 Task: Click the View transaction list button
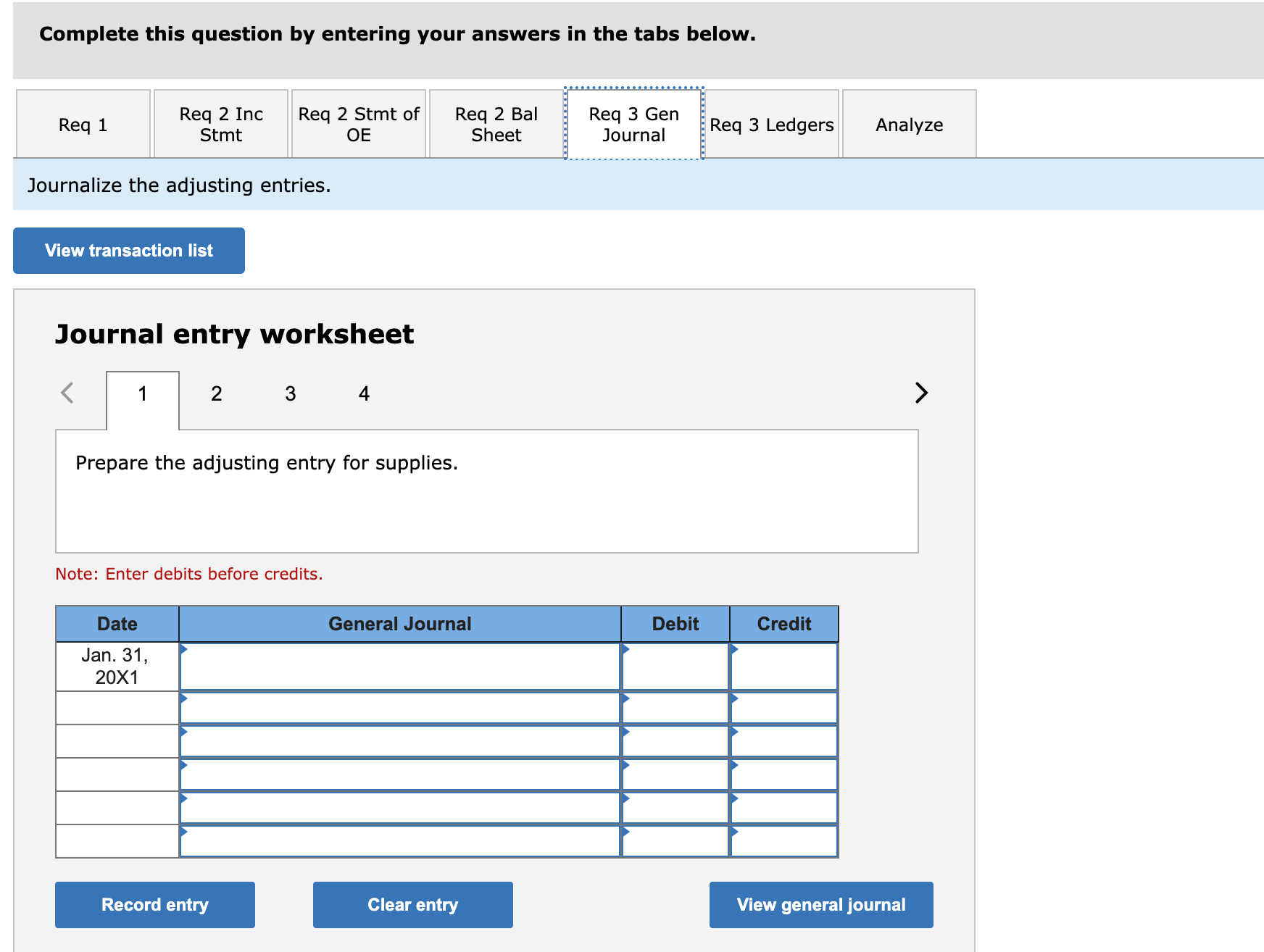[128, 250]
